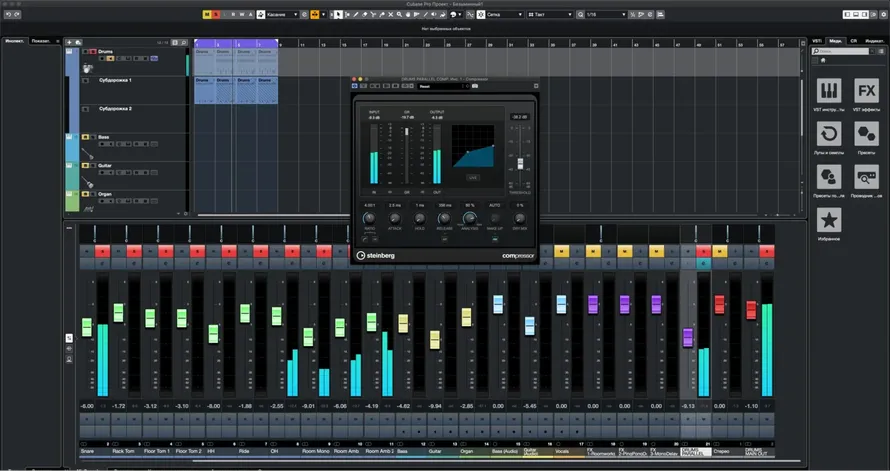
Task: Click the media rack home icon
Action: pyautogui.click(x=823, y=60)
